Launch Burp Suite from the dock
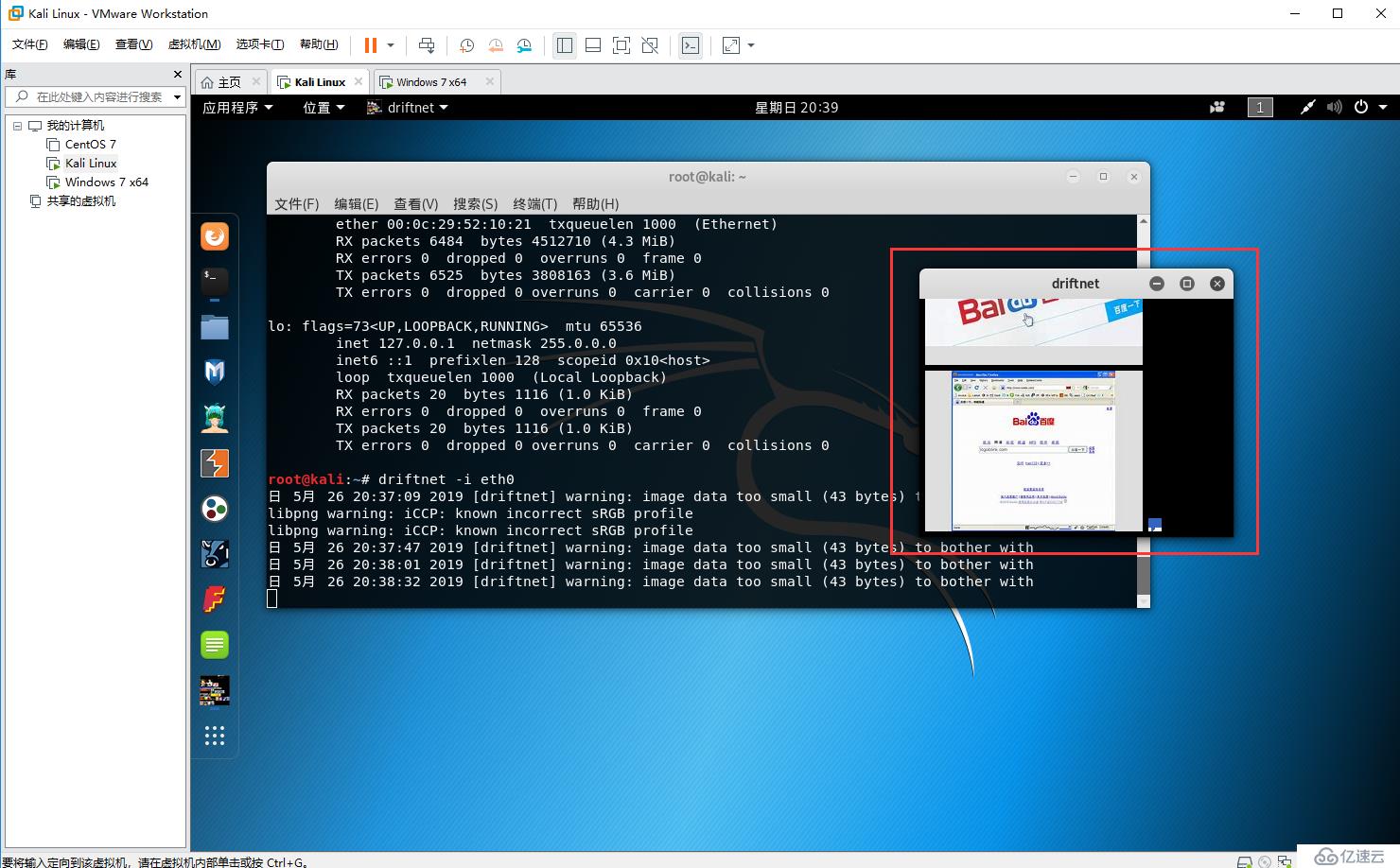Viewport: 1400px width, 868px height. pyautogui.click(x=215, y=463)
